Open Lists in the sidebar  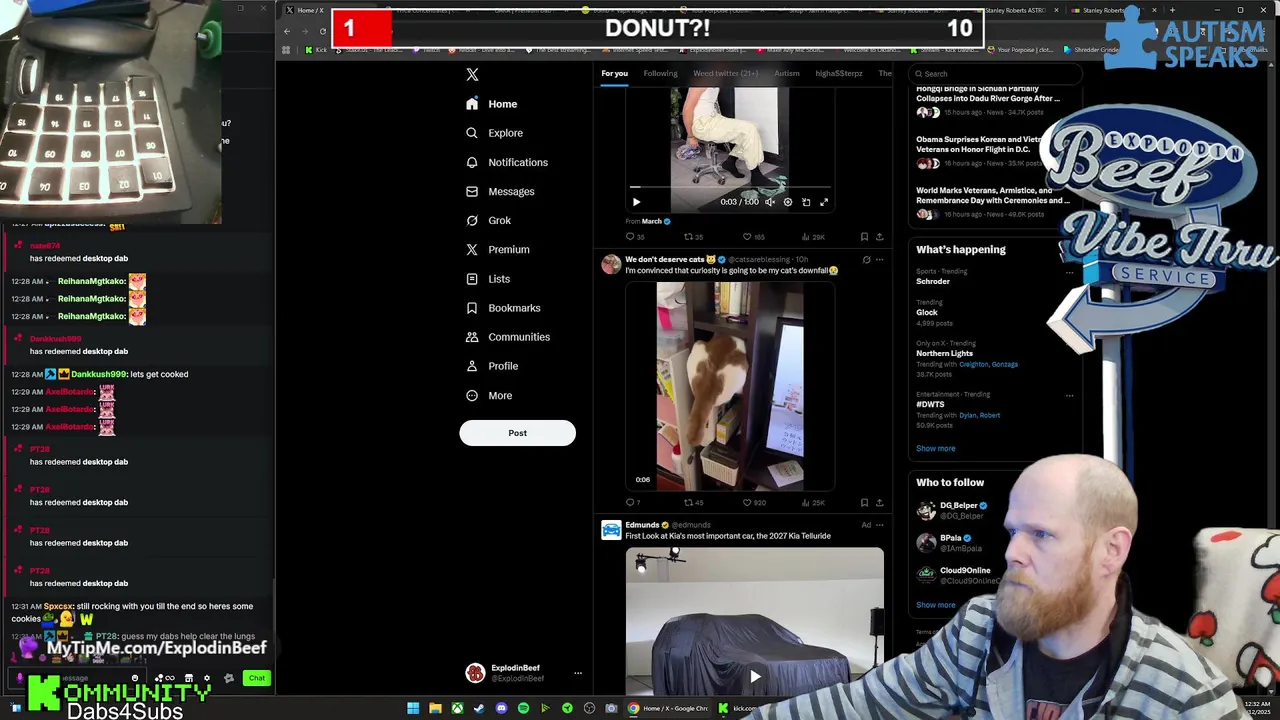coord(488,279)
